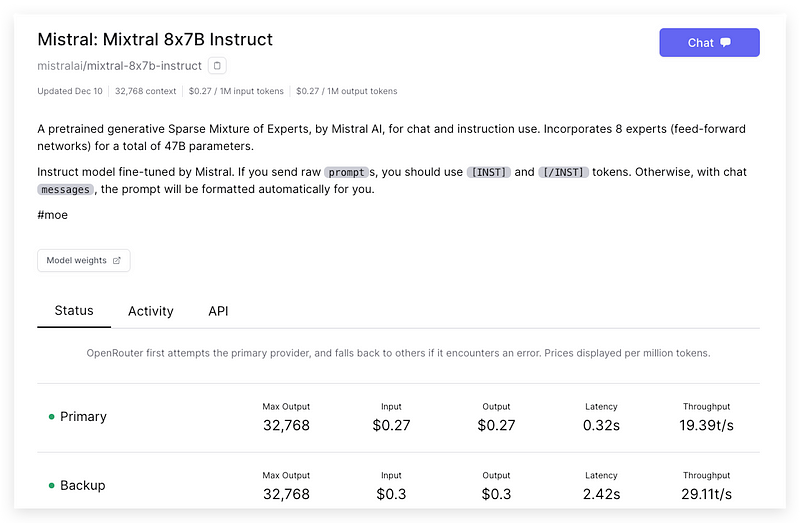
Task: Click the model ID text mistralai/mixtral-8x7b-instruct
Action: [119, 66]
